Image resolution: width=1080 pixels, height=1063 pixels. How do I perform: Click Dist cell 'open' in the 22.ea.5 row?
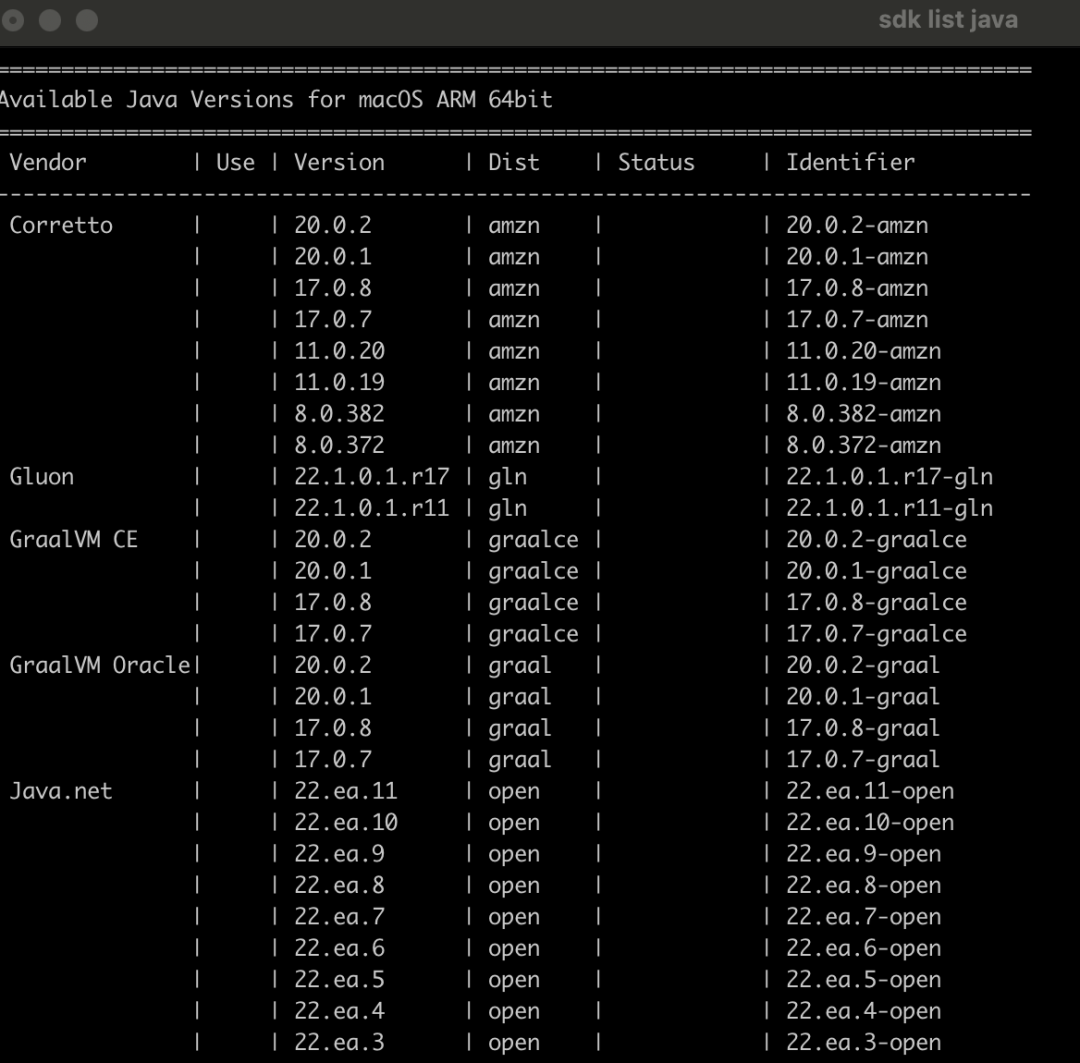point(514,980)
